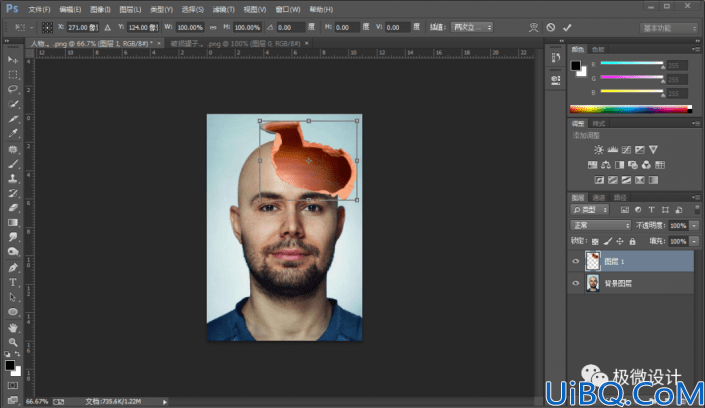Select the Pen tool

coord(13,268)
